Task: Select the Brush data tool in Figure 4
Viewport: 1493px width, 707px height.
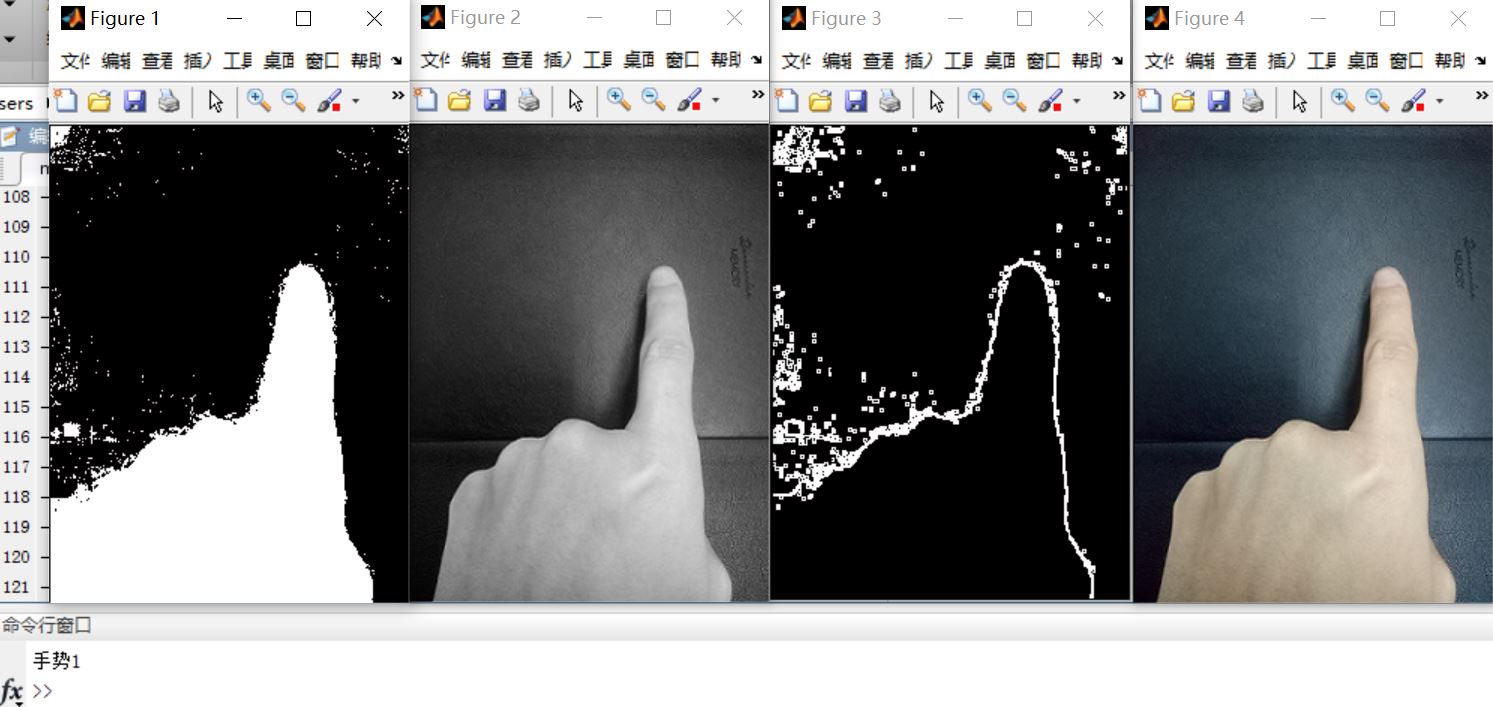Action: [1414, 100]
